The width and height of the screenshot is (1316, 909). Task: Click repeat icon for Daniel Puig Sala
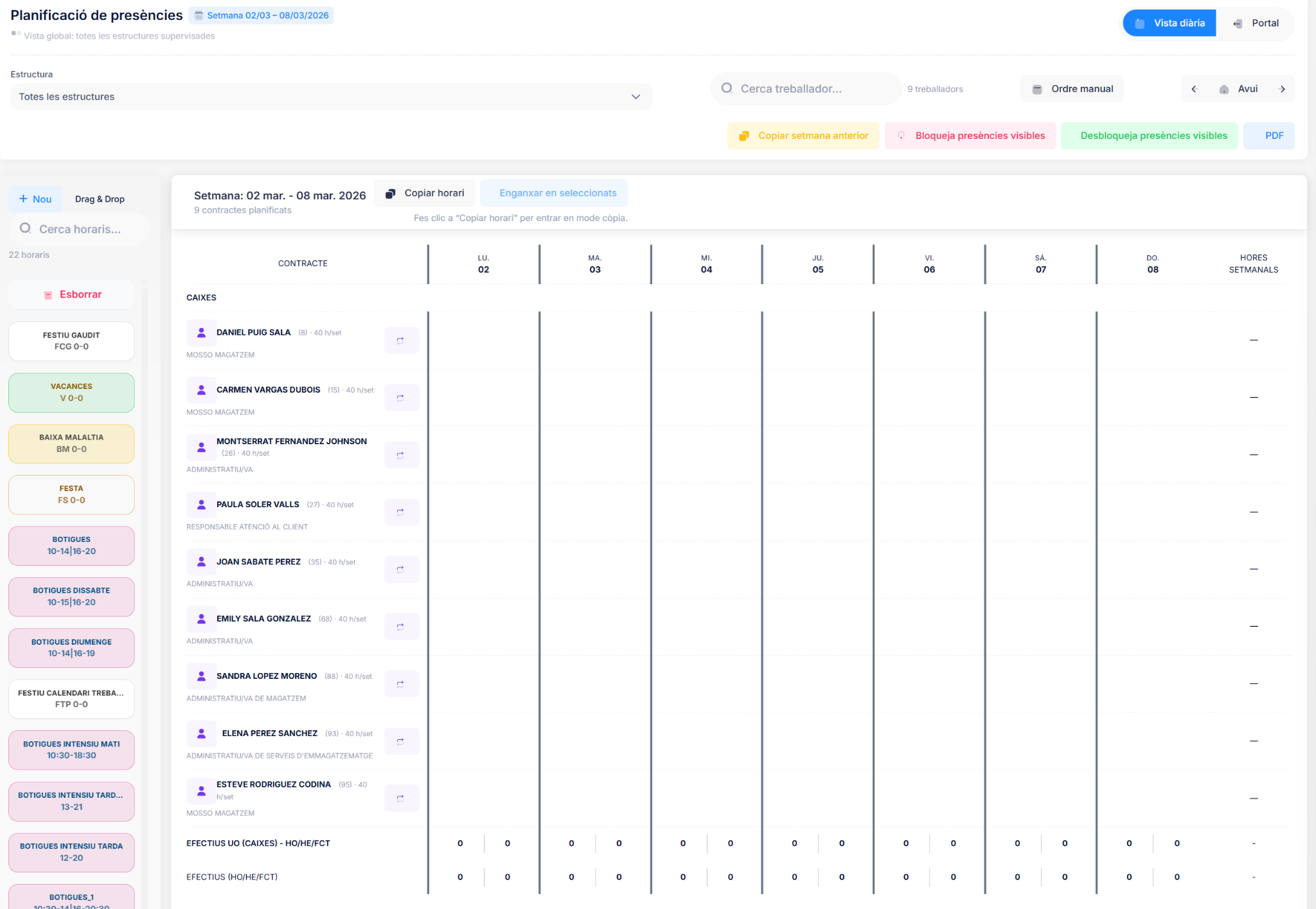[401, 340]
